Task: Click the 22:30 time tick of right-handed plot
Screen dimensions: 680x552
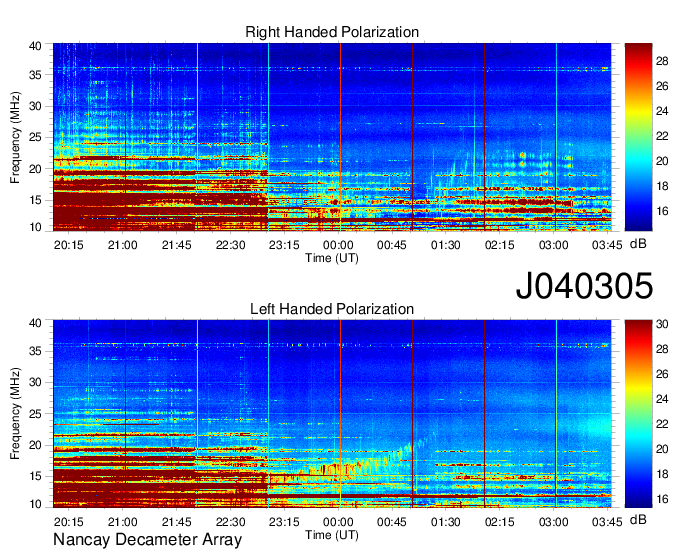Action: (x=230, y=245)
